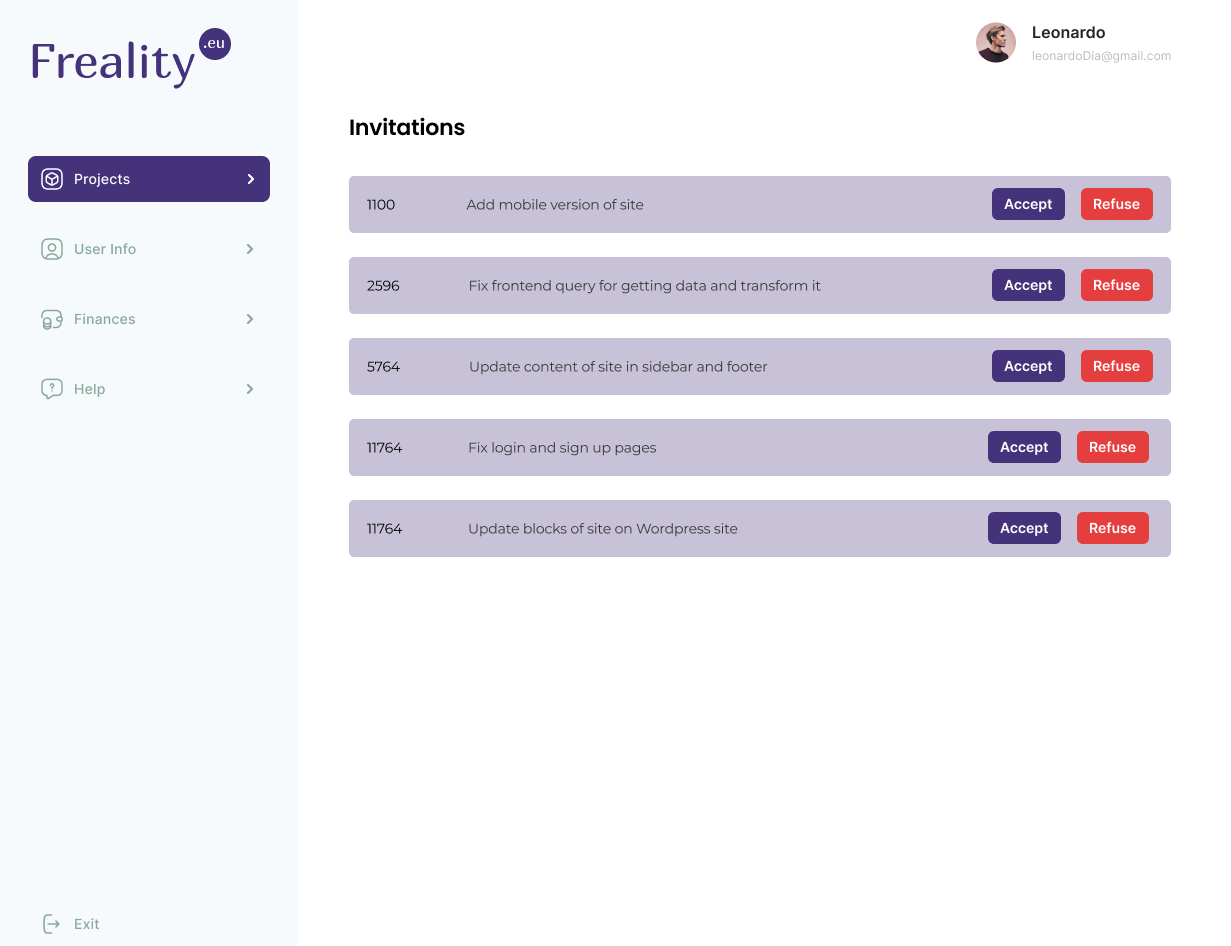Refuse the Fix login and sign up invitation
The image size is (1231, 946).
pyautogui.click(x=1112, y=447)
